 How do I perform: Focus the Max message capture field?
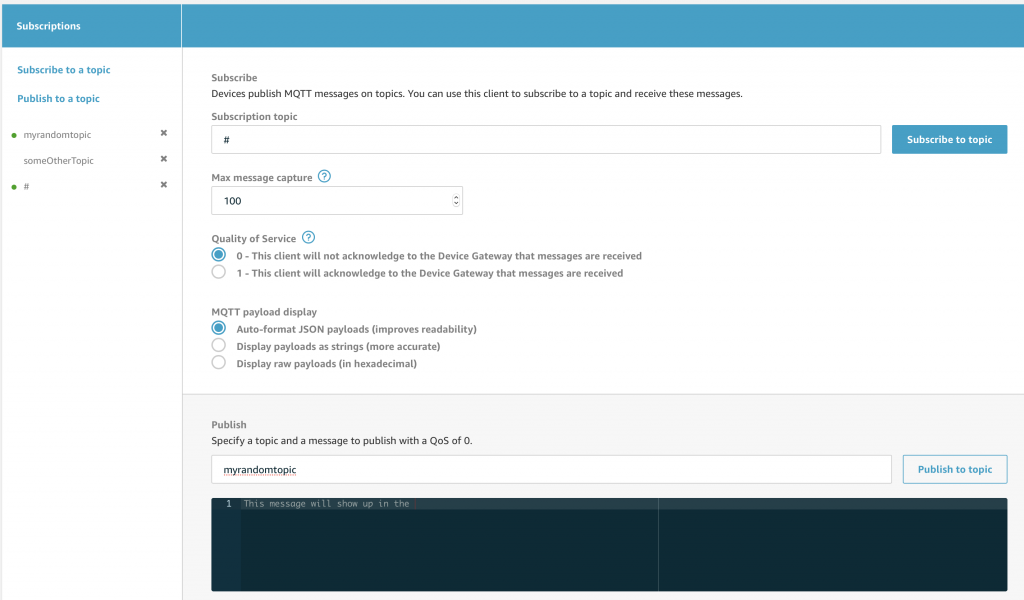tap(337, 200)
